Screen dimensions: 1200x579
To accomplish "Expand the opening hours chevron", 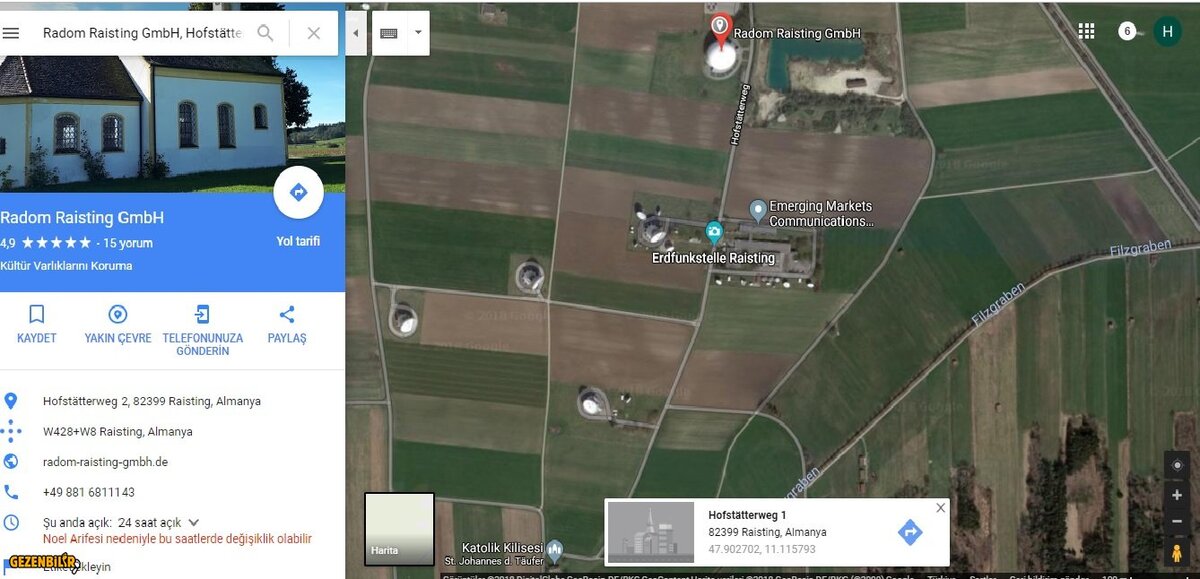I will (x=194, y=522).
